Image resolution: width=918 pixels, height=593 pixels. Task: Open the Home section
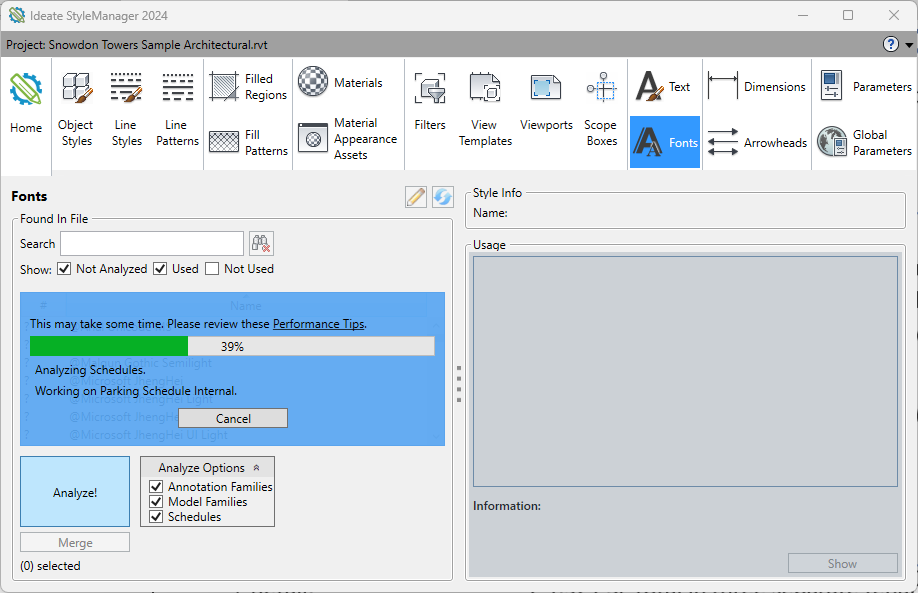click(x=26, y=104)
